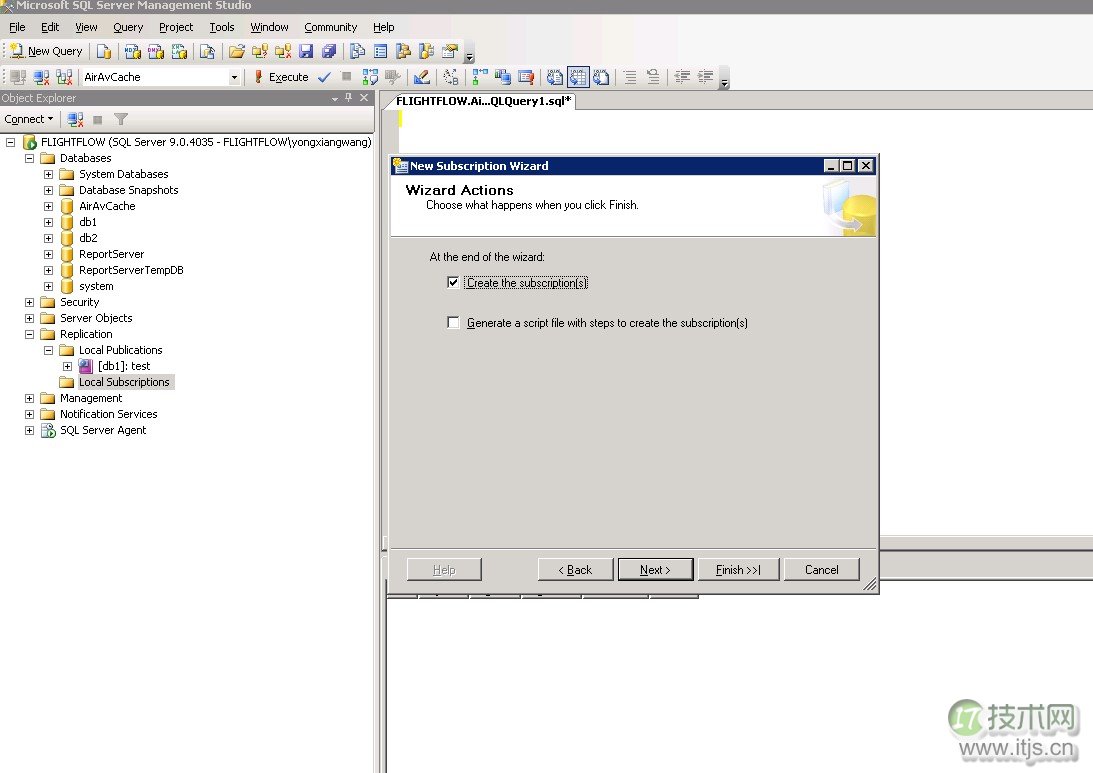Image resolution: width=1093 pixels, height=773 pixels.
Task: Click the Analysis Services DMX Query icon
Action: click(156, 51)
